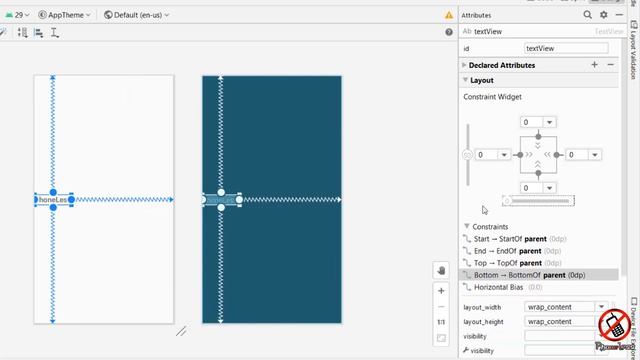The width and height of the screenshot is (640, 360).
Task: Click the resize handle below design preview
Action: pos(181,331)
